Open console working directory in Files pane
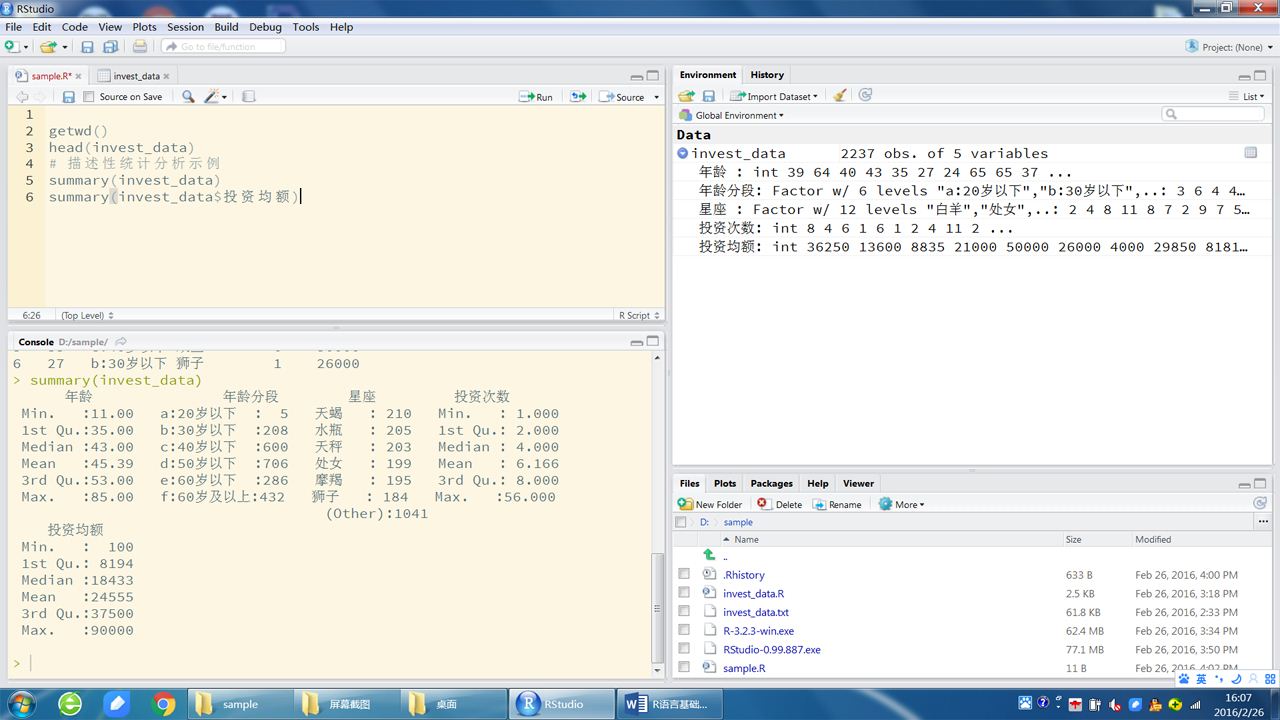The width and height of the screenshot is (1280, 720). [x=121, y=342]
